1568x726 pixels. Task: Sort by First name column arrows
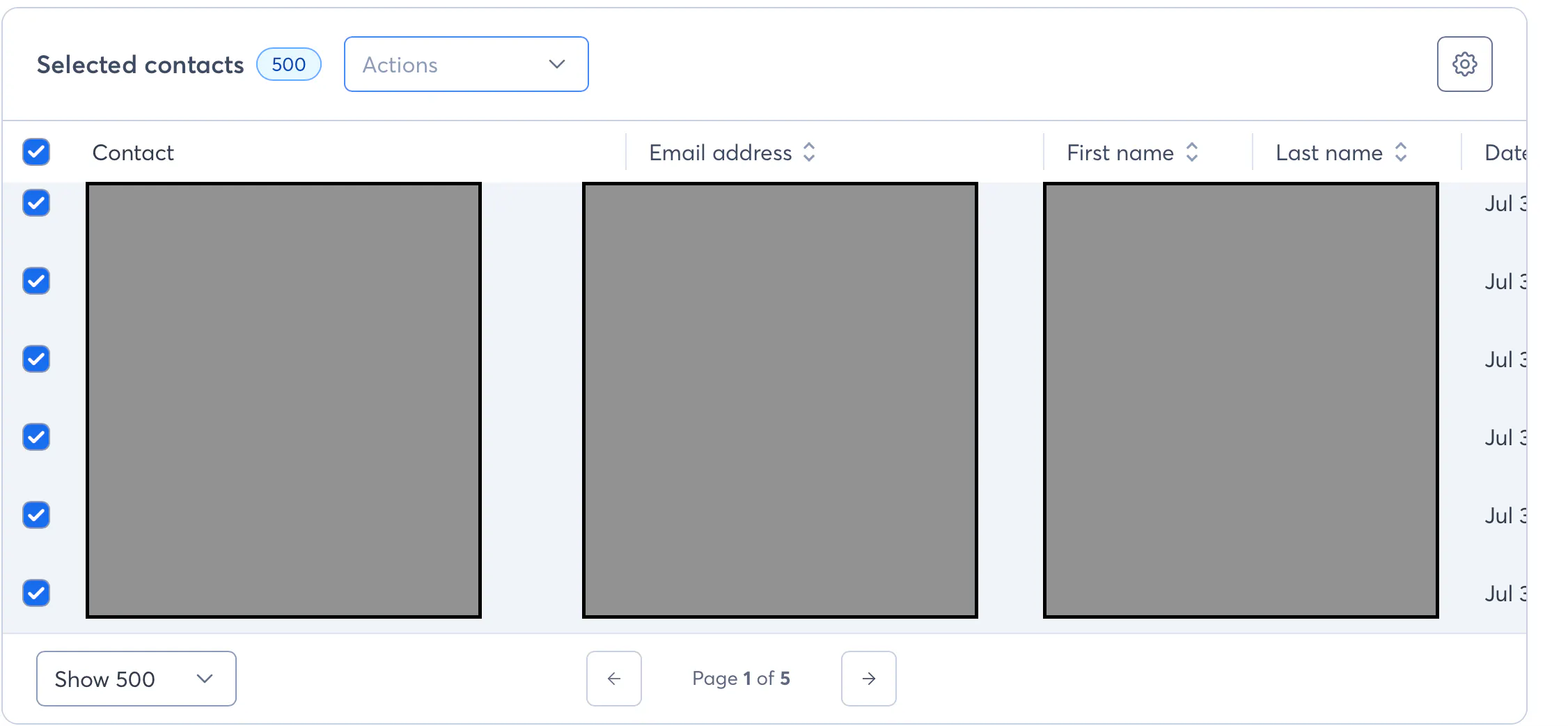coord(1192,152)
